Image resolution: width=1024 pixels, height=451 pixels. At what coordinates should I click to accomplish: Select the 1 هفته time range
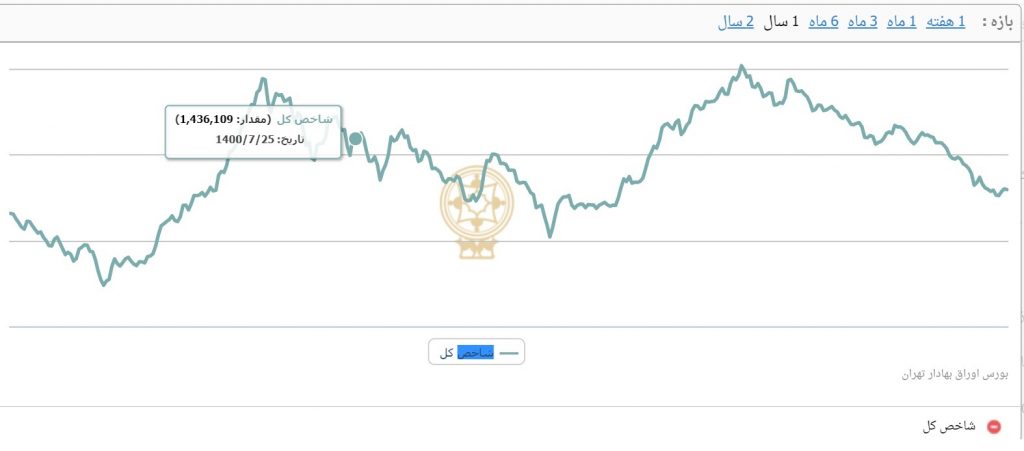click(x=948, y=21)
